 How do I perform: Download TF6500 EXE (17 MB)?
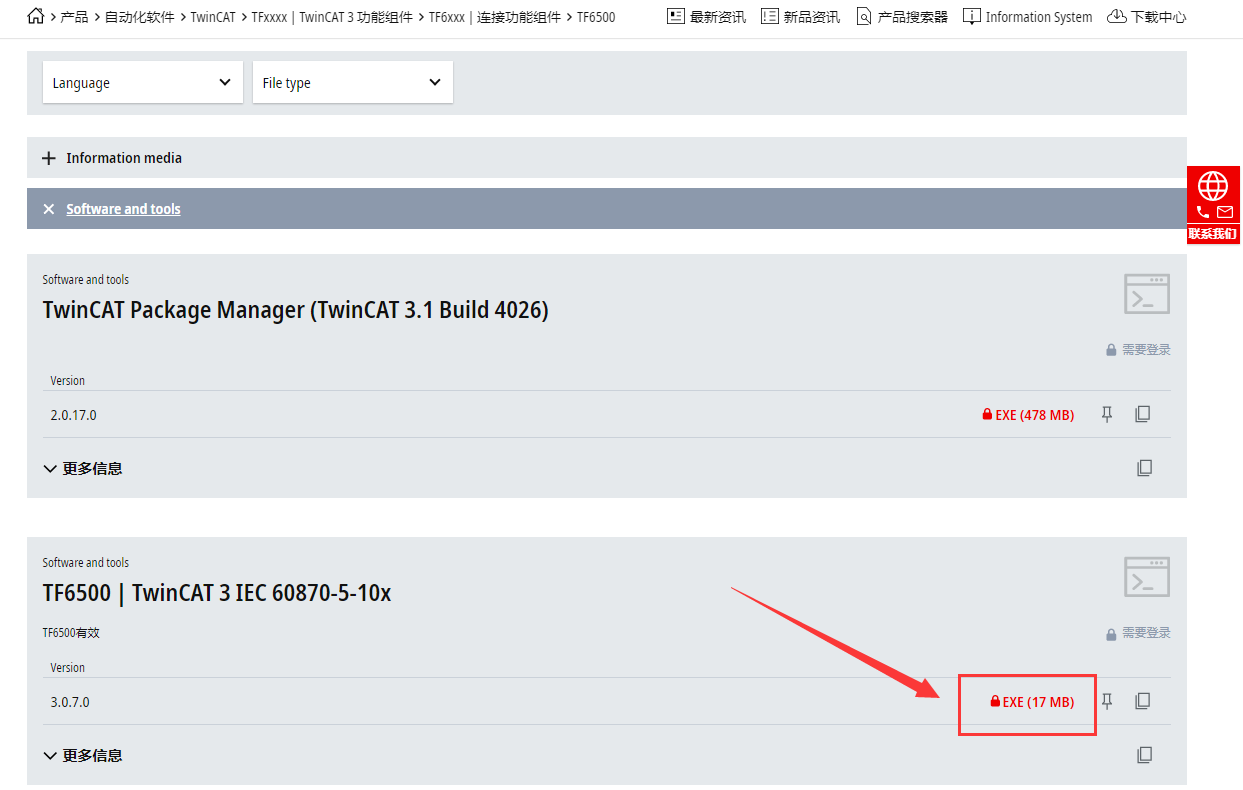(1032, 702)
